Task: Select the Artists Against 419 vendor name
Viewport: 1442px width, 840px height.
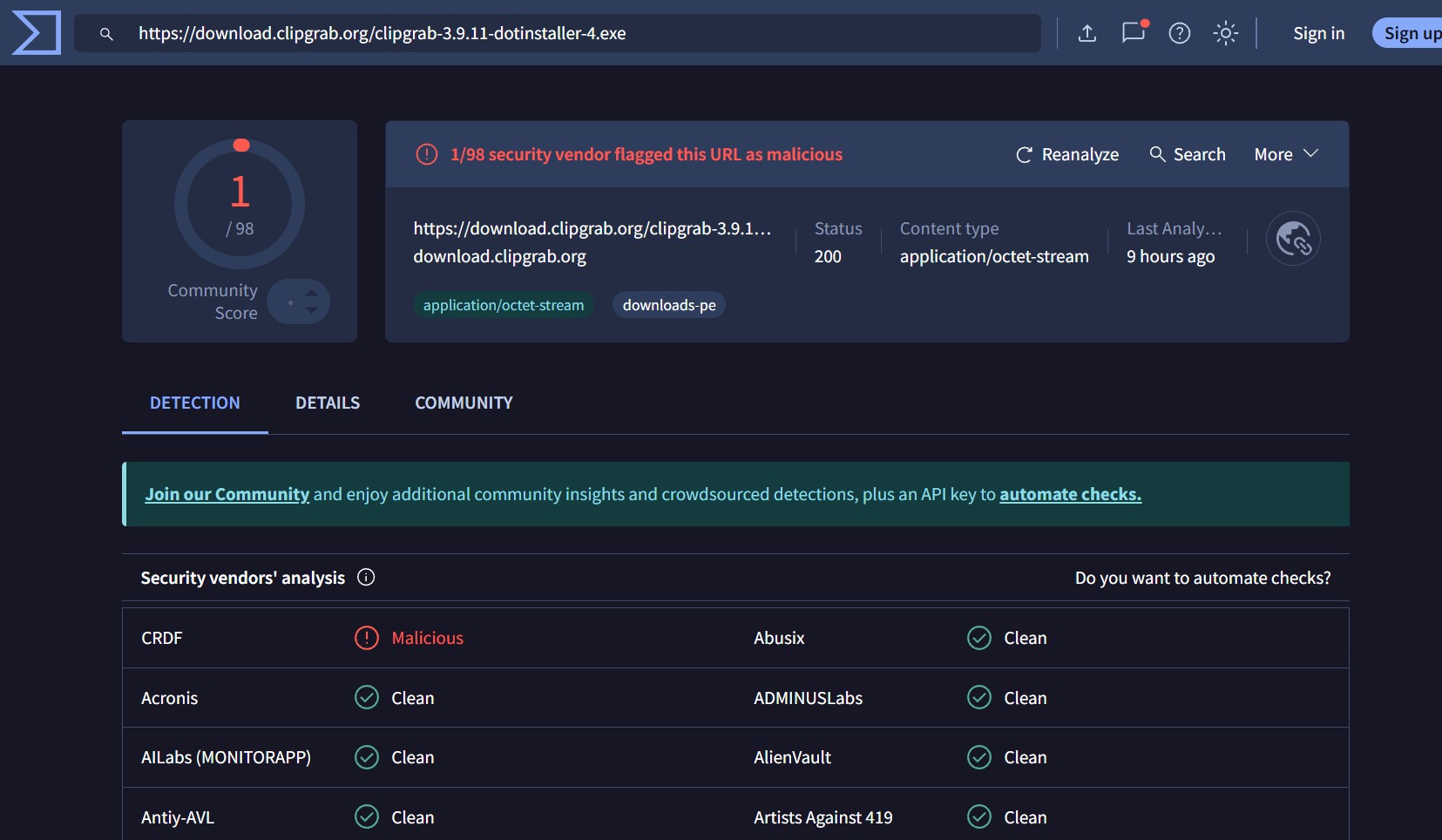Action: (823, 817)
